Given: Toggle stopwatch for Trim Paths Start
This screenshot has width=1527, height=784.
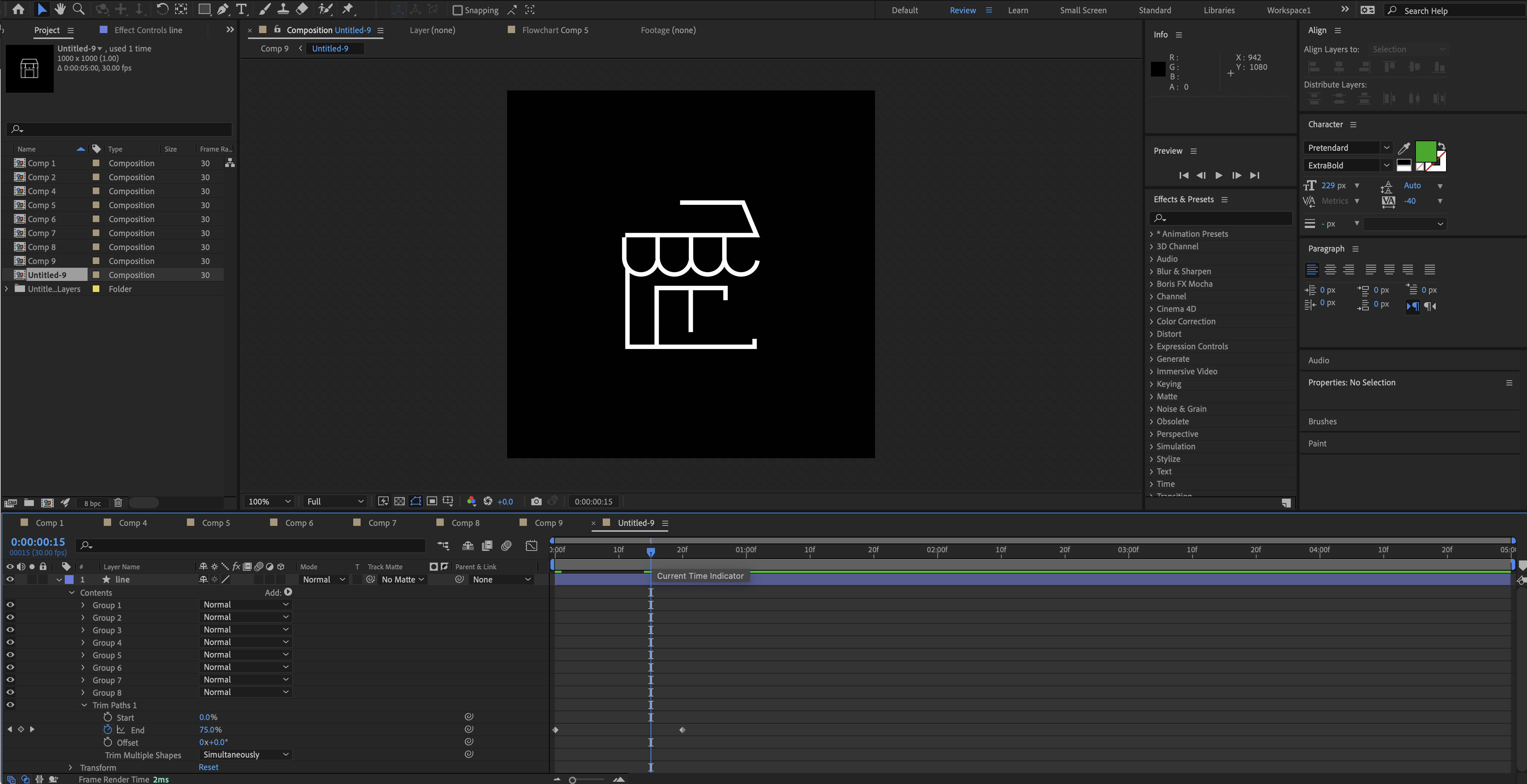Looking at the screenshot, I should coord(107,717).
